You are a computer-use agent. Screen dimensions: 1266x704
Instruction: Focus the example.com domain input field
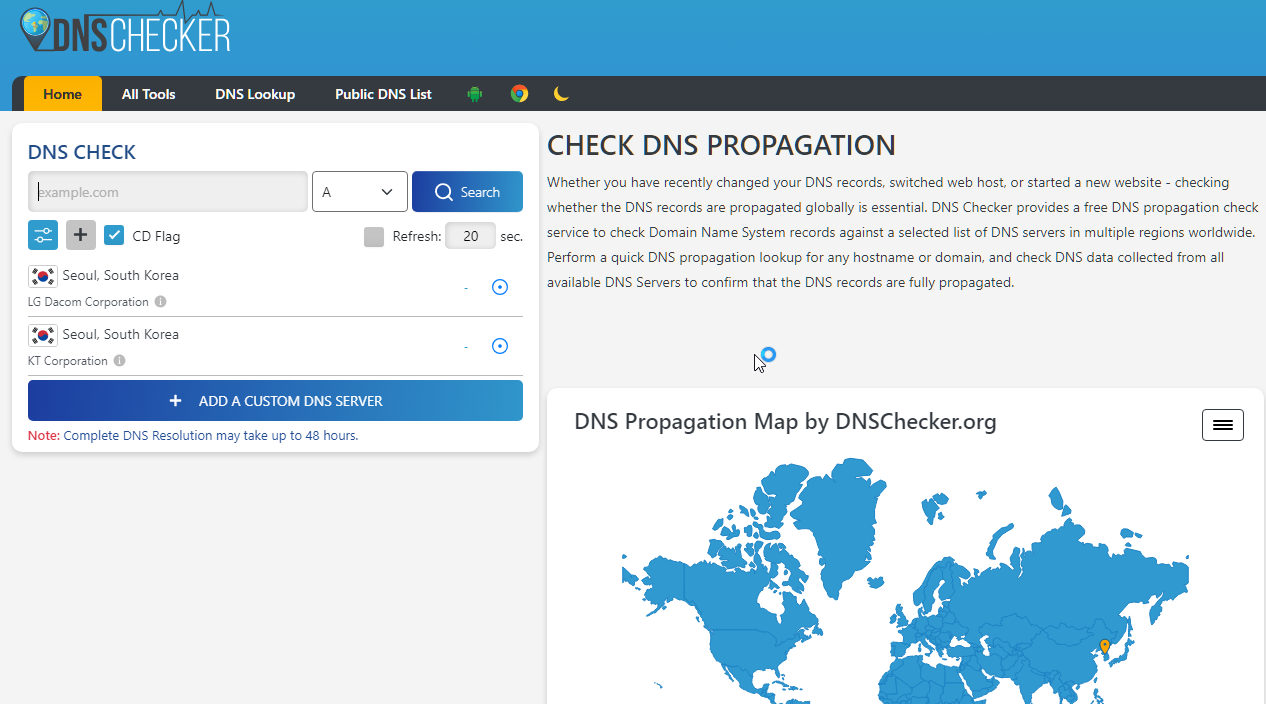point(168,192)
